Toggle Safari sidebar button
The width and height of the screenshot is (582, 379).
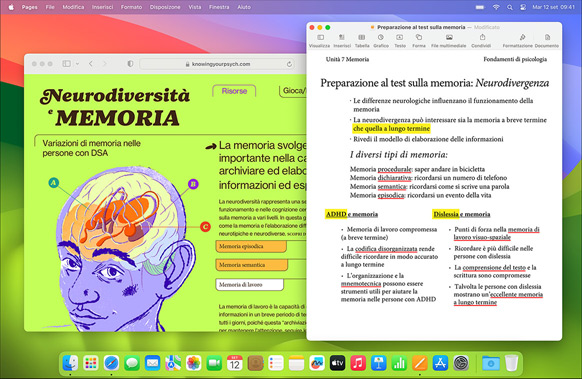66,64
